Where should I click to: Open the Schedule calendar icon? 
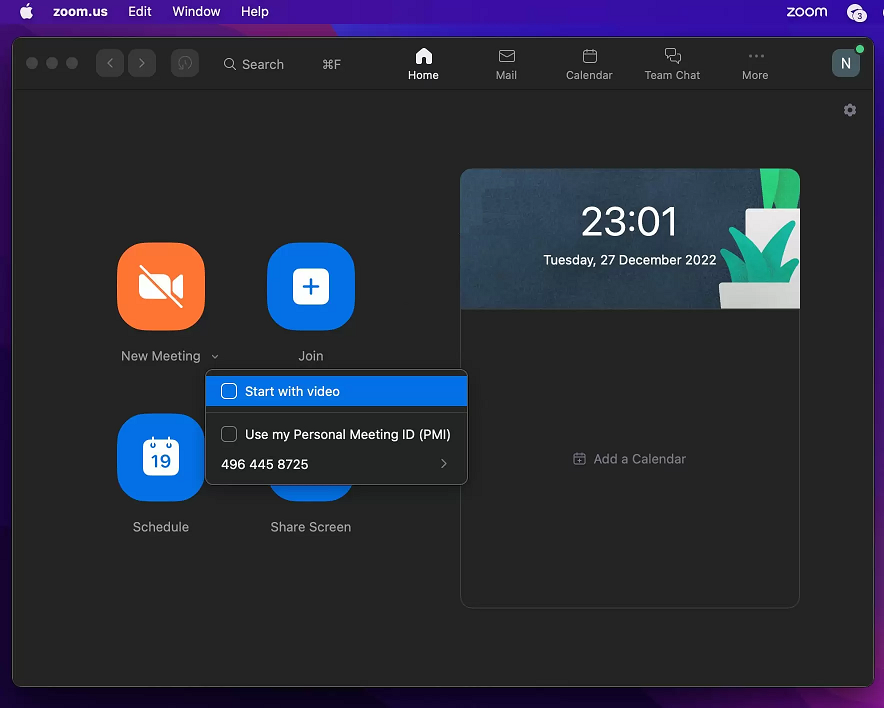(161, 457)
